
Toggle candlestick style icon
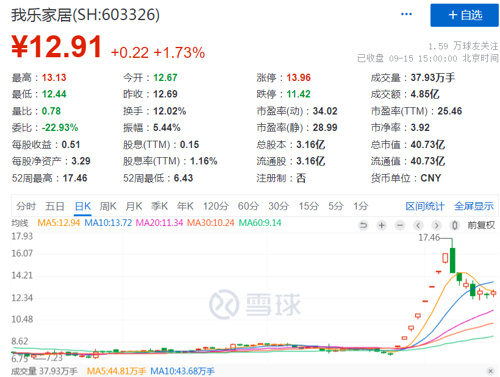[x=454, y=226]
